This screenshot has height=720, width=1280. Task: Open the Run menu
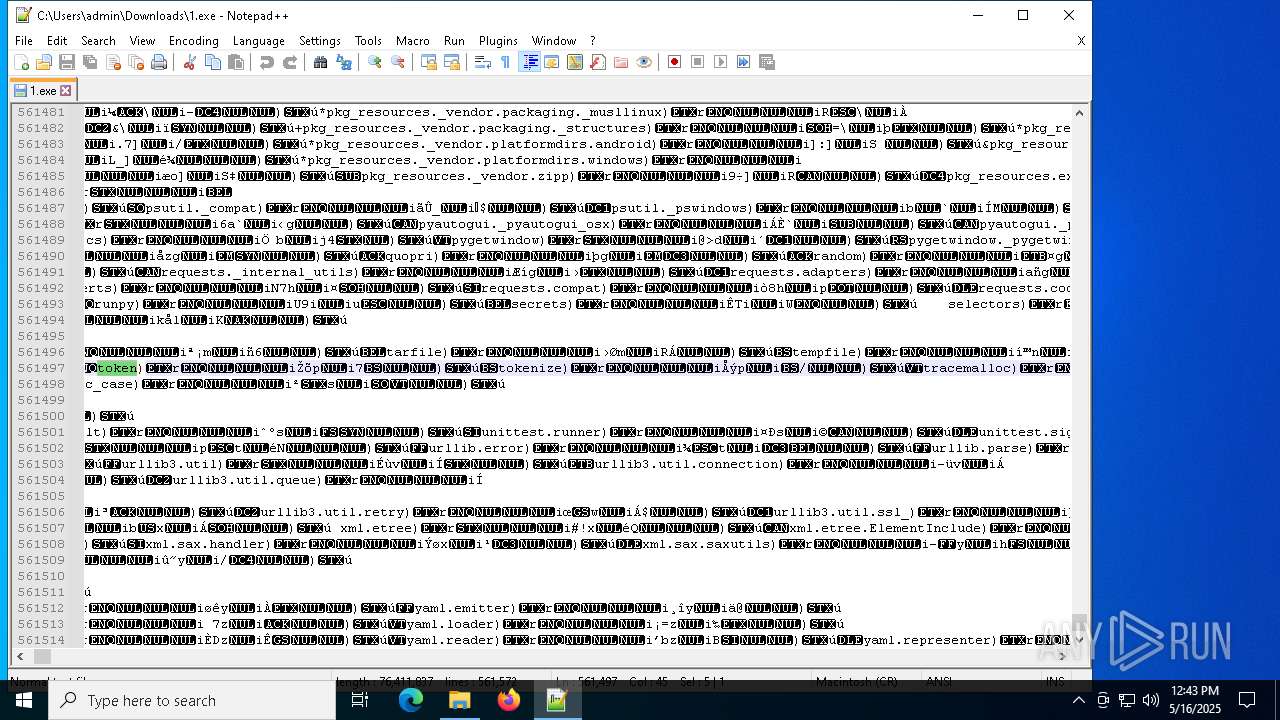coord(454,41)
